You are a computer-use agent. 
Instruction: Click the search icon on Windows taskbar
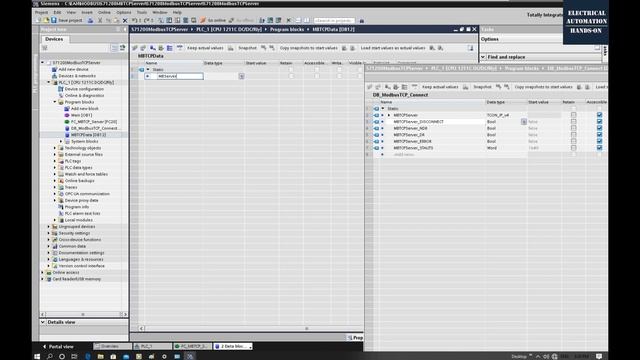coord(49,356)
